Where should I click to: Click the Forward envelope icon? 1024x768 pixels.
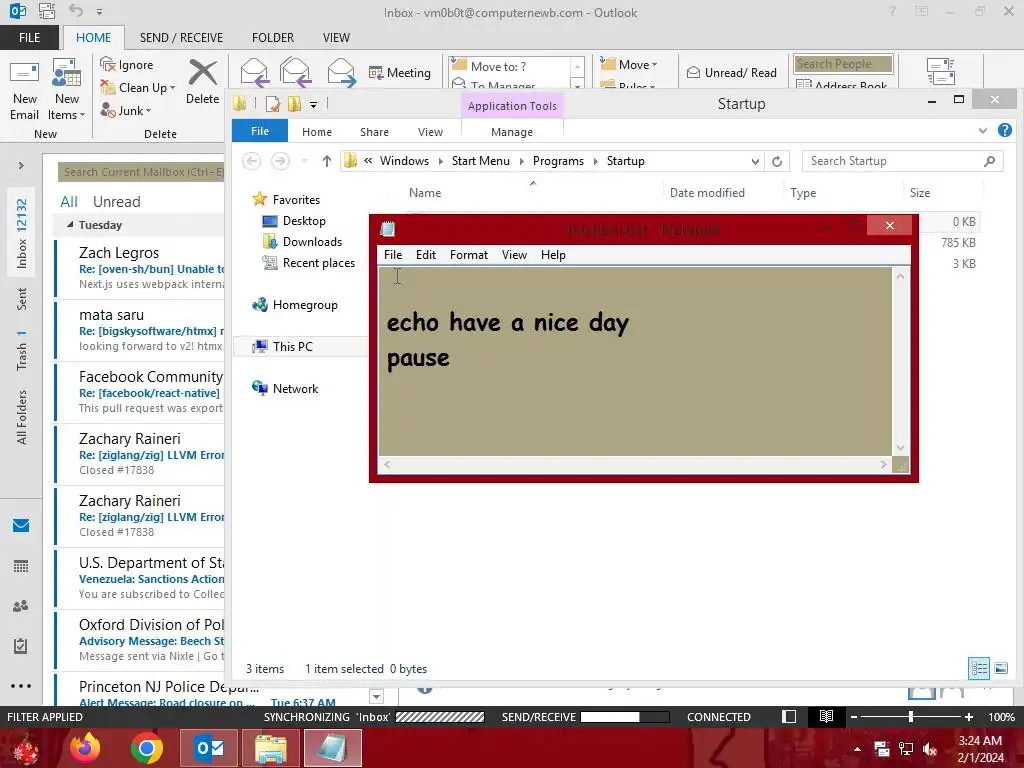(x=341, y=72)
